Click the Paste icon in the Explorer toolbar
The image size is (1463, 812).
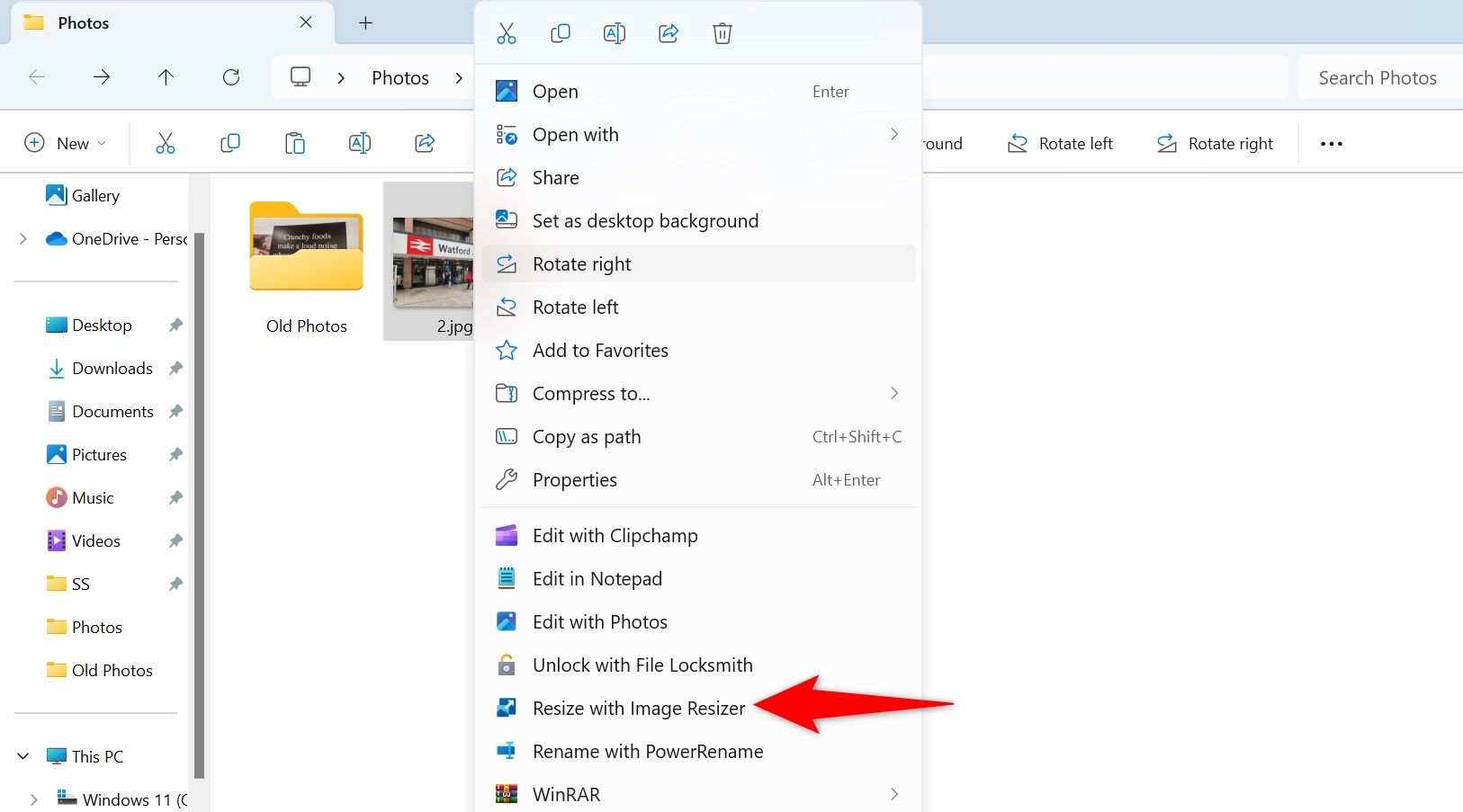(x=294, y=142)
